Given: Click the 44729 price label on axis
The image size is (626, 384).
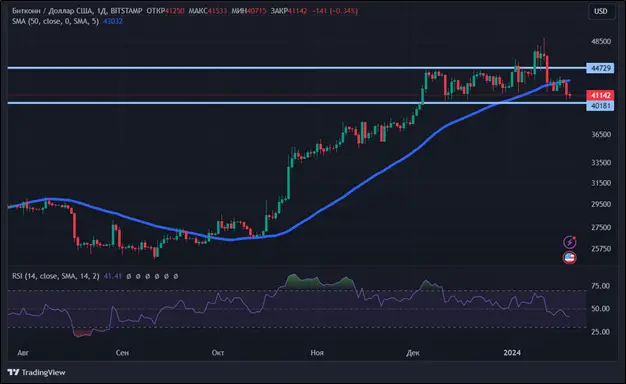Looking at the screenshot, I should (600, 68).
